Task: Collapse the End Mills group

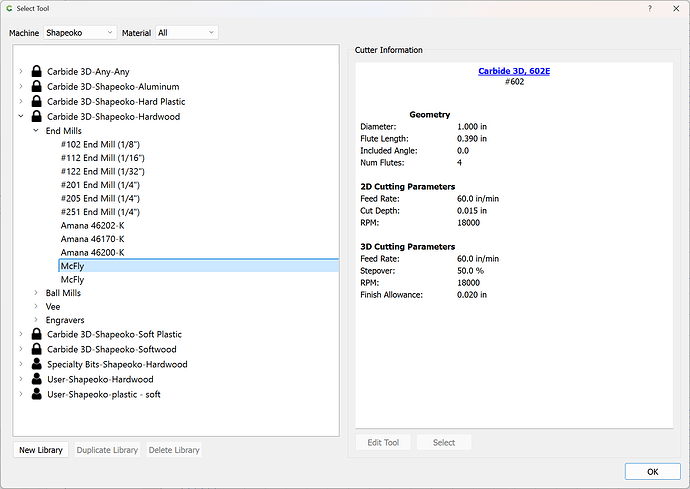Action: tap(36, 131)
